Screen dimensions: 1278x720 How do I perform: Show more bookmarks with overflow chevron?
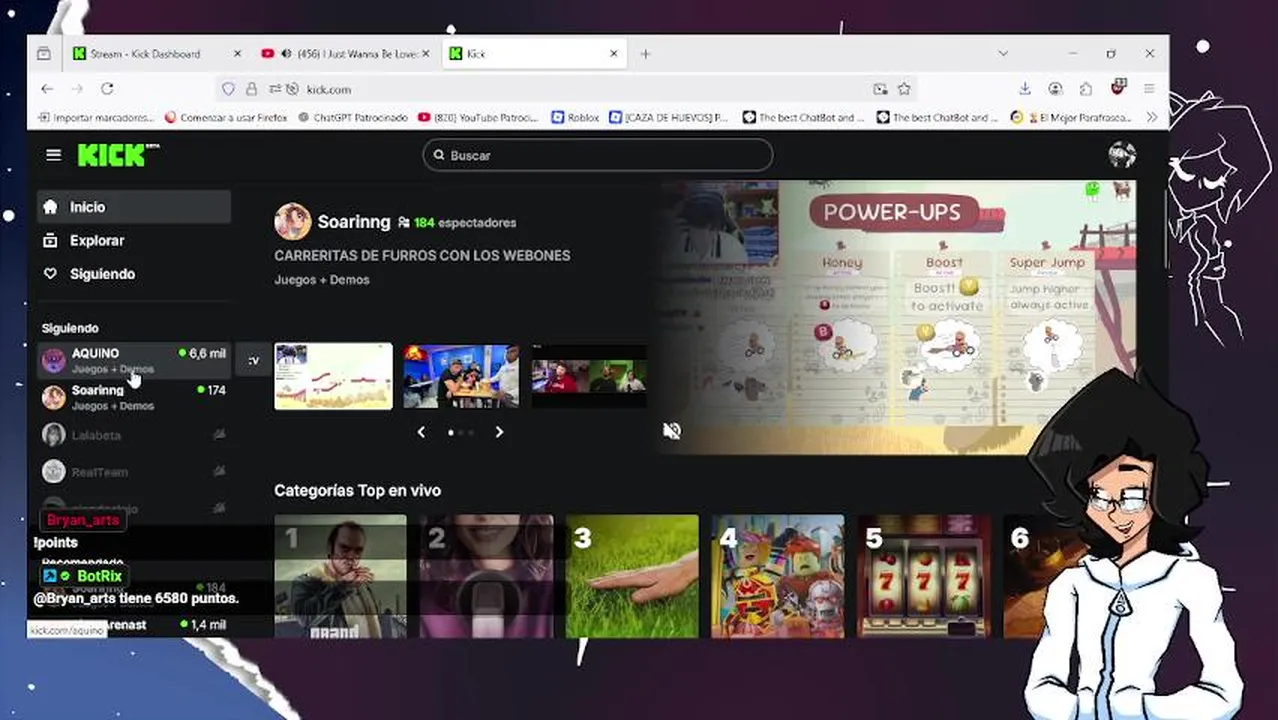pos(1152,117)
